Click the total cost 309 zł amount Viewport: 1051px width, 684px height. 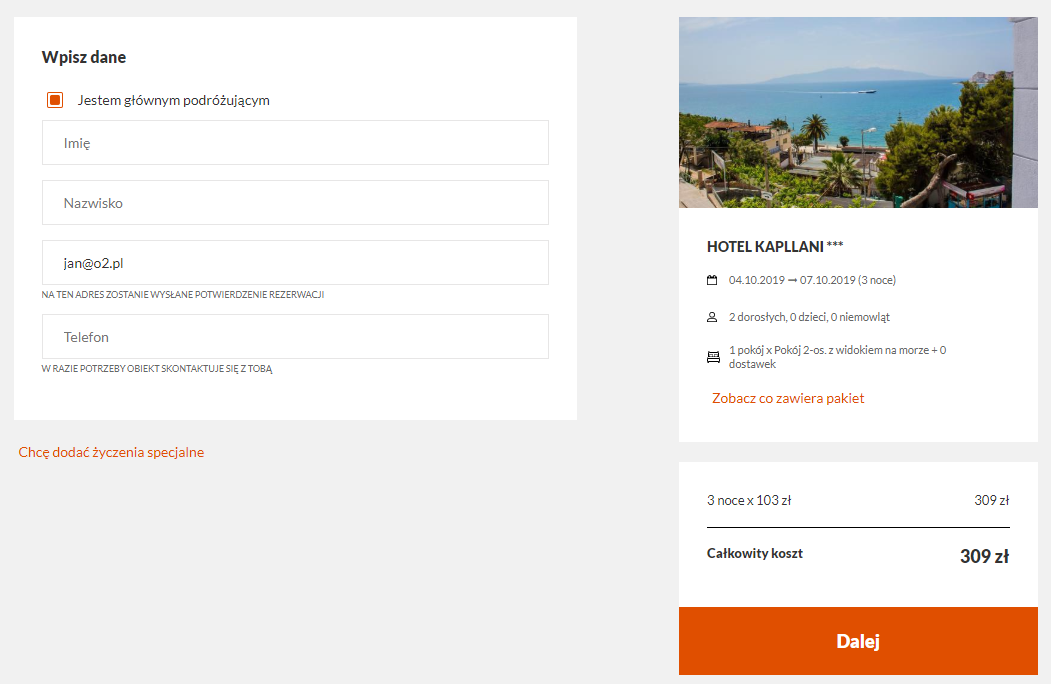coord(984,556)
